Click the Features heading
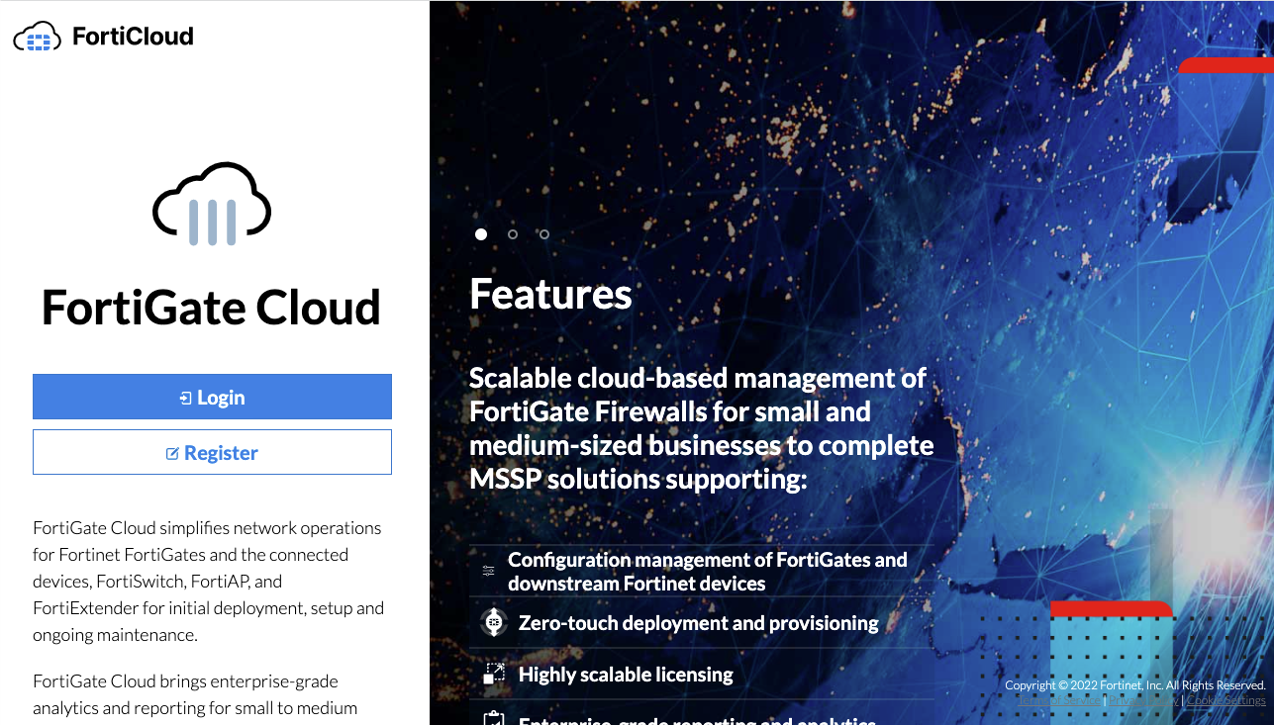 coord(550,293)
